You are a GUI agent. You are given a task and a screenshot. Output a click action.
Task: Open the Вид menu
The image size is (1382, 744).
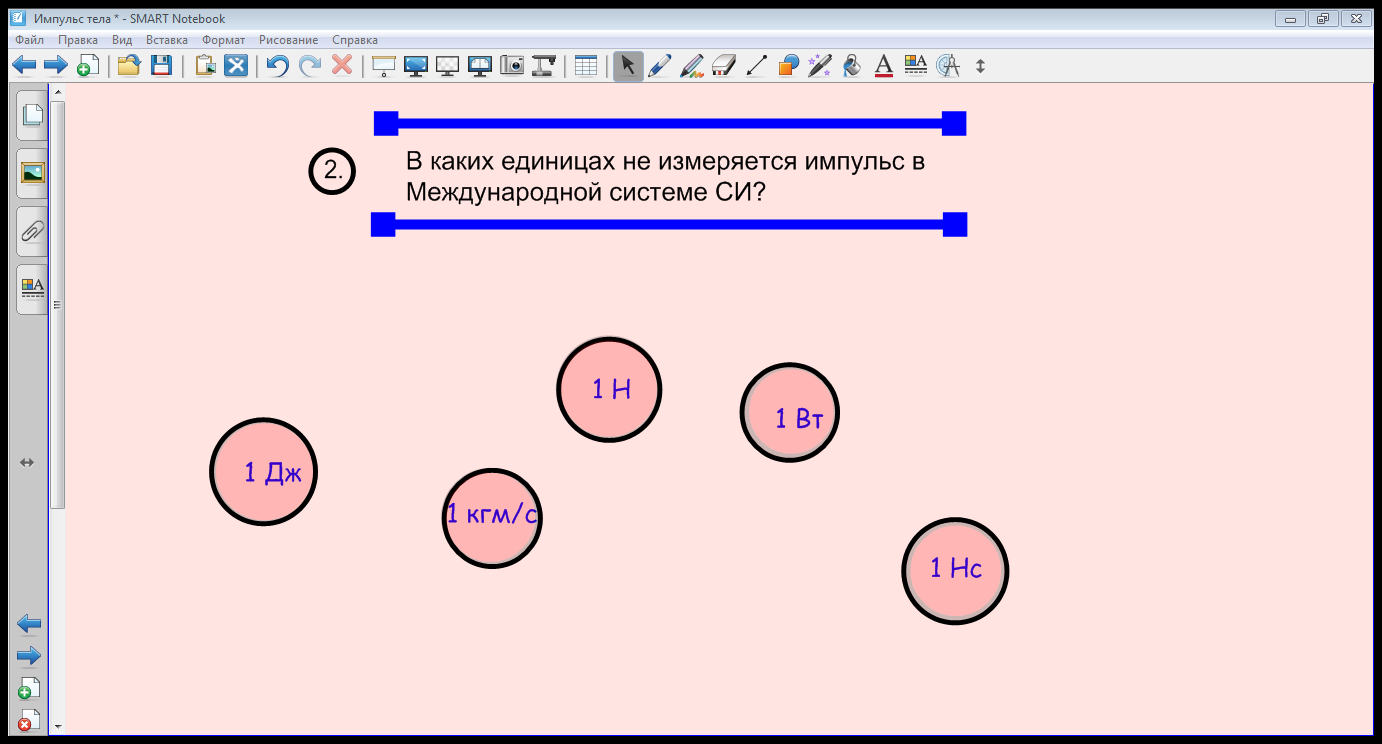click(x=122, y=40)
